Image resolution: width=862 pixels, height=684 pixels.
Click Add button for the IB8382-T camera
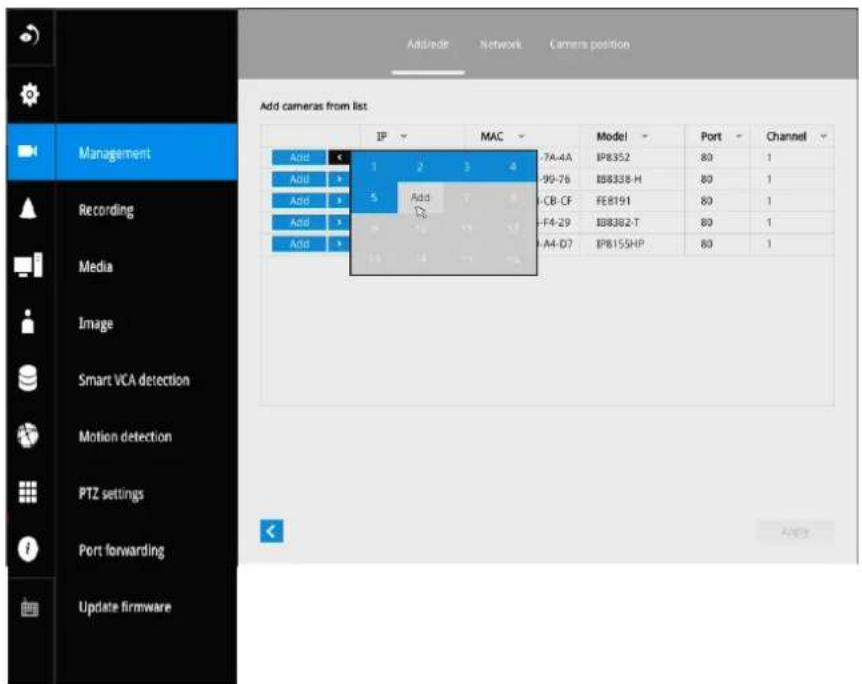[300, 222]
